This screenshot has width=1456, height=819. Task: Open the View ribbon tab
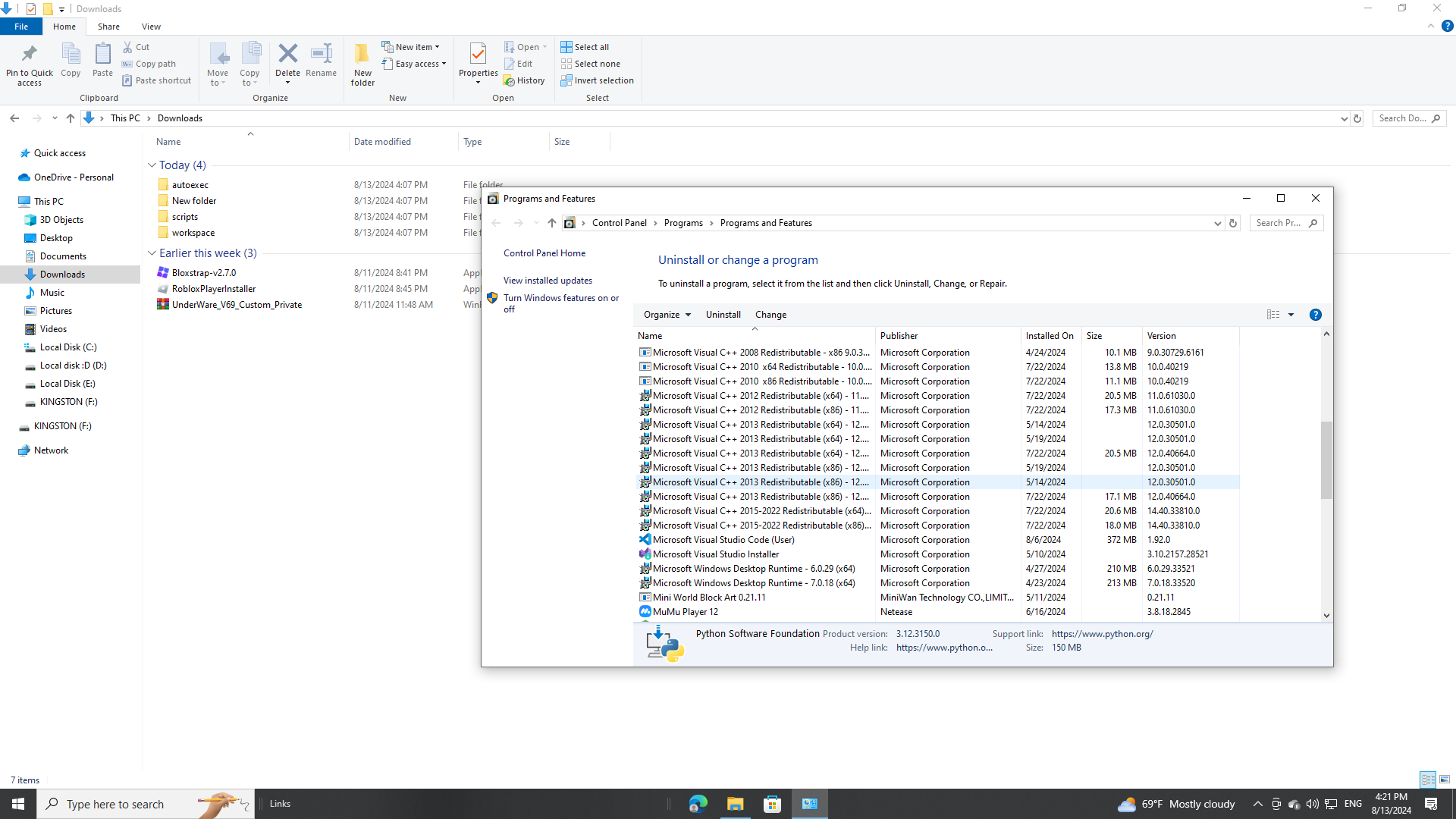pyautogui.click(x=151, y=27)
